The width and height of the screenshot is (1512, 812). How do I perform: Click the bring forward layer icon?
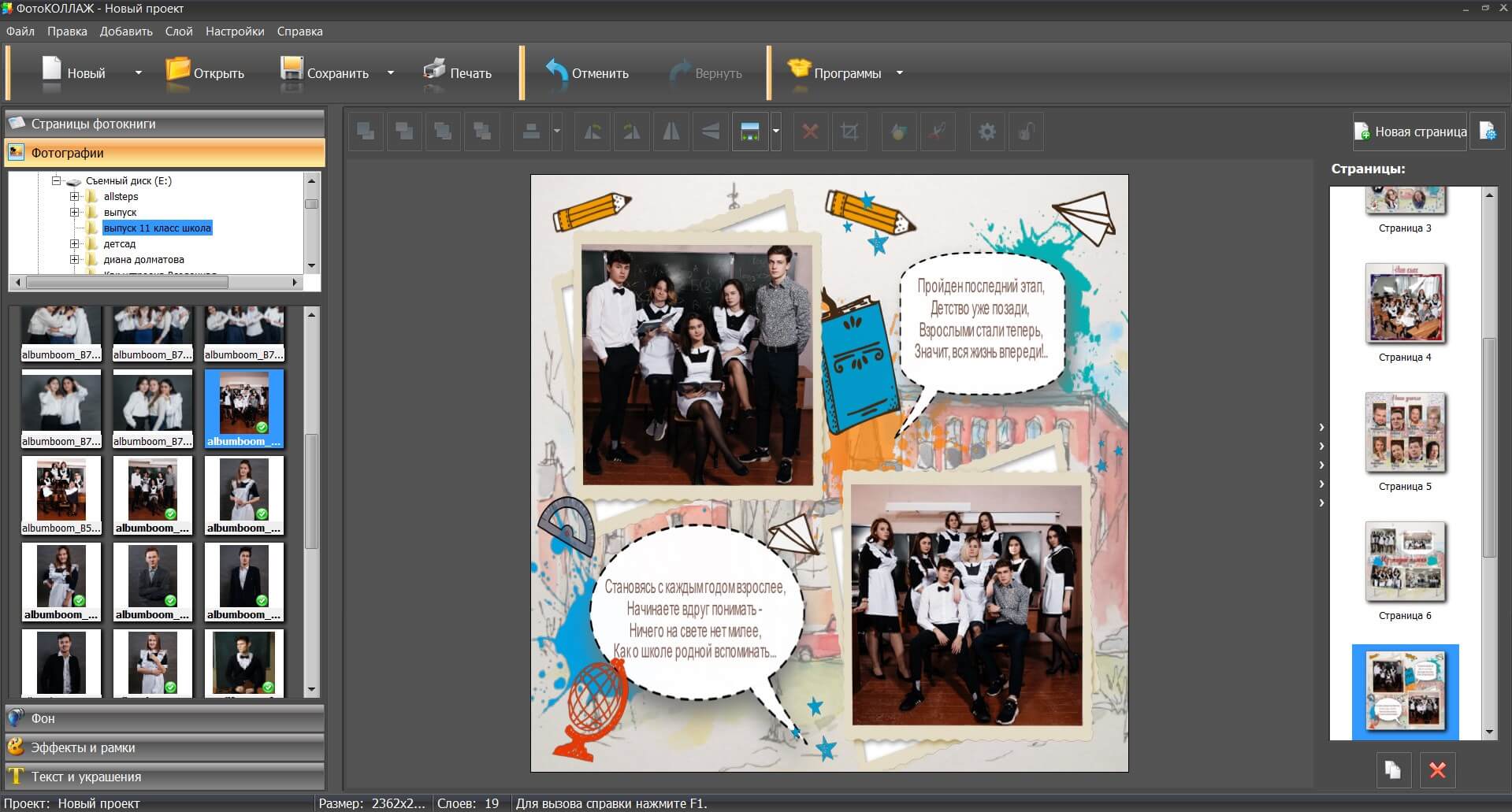pos(405,132)
